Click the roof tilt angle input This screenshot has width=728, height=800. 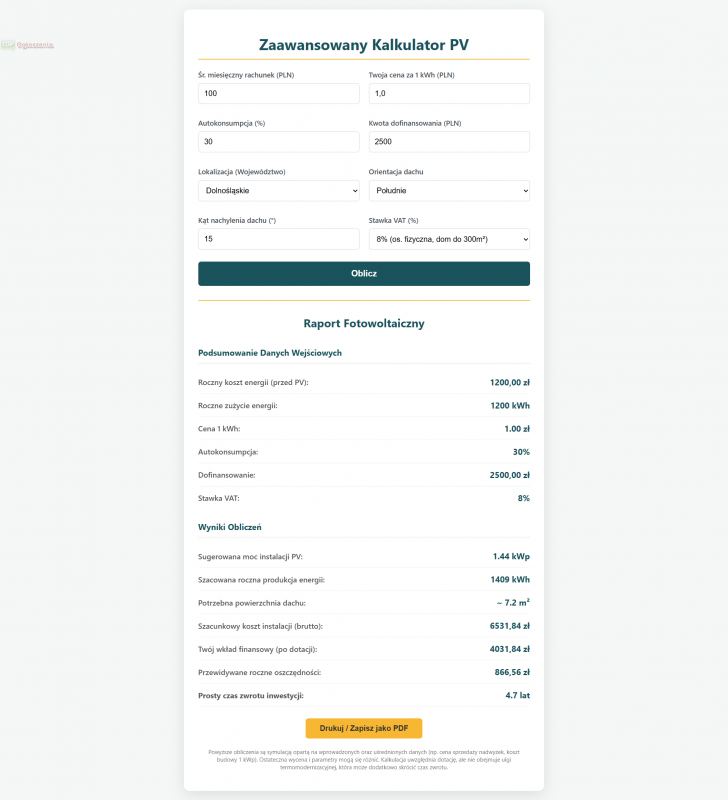pyautogui.click(x=278, y=239)
